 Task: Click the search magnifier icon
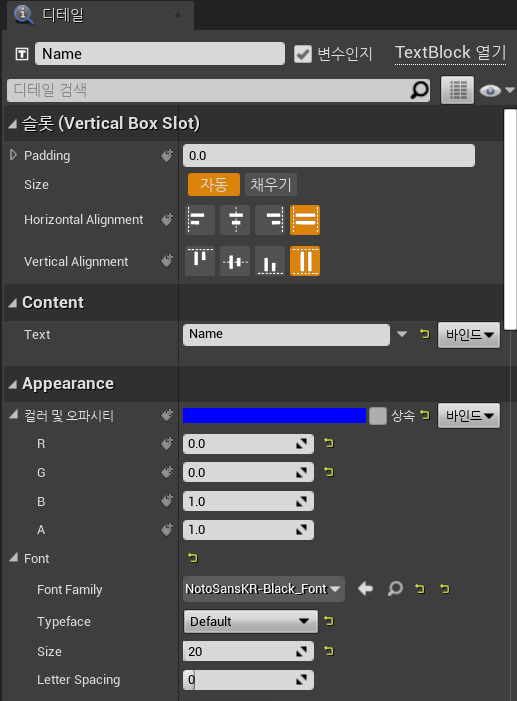pos(420,90)
